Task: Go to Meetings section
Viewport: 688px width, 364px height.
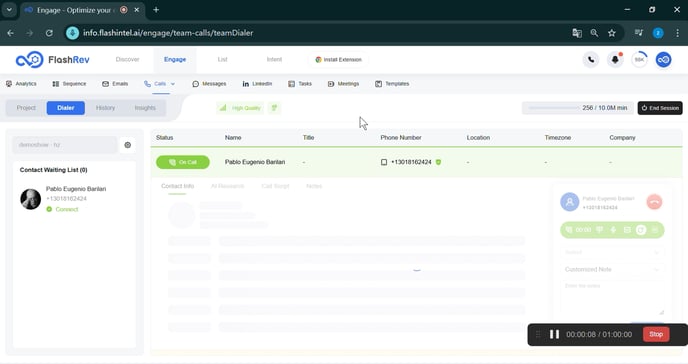Action: (343, 84)
